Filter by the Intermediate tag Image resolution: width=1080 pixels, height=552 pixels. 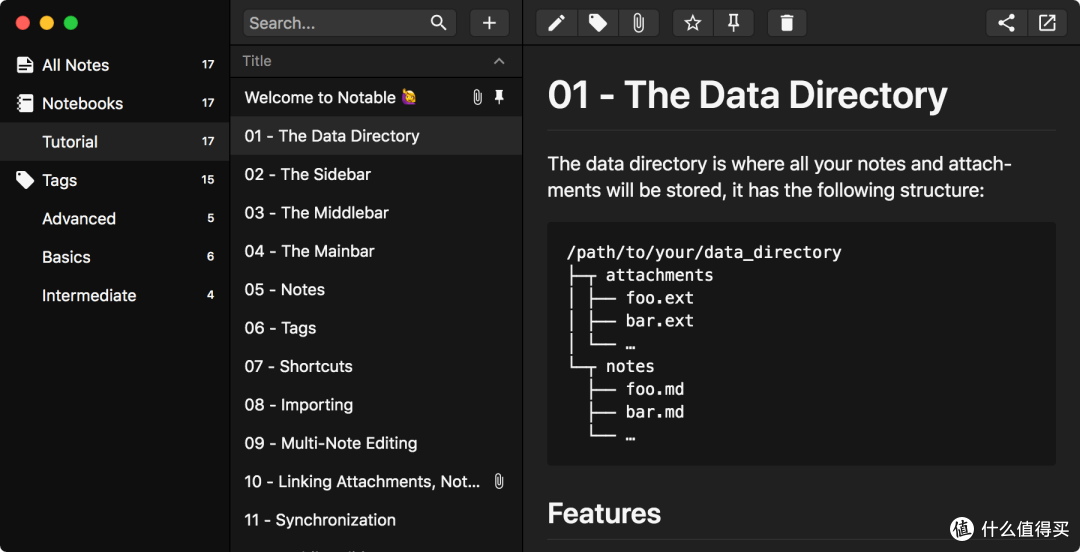point(114,296)
